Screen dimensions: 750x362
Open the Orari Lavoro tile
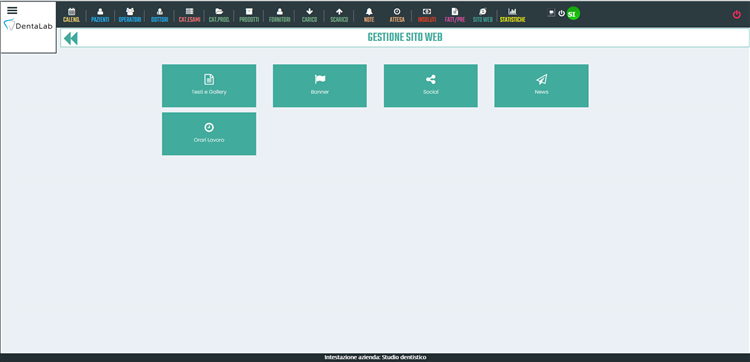(x=209, y=134)
